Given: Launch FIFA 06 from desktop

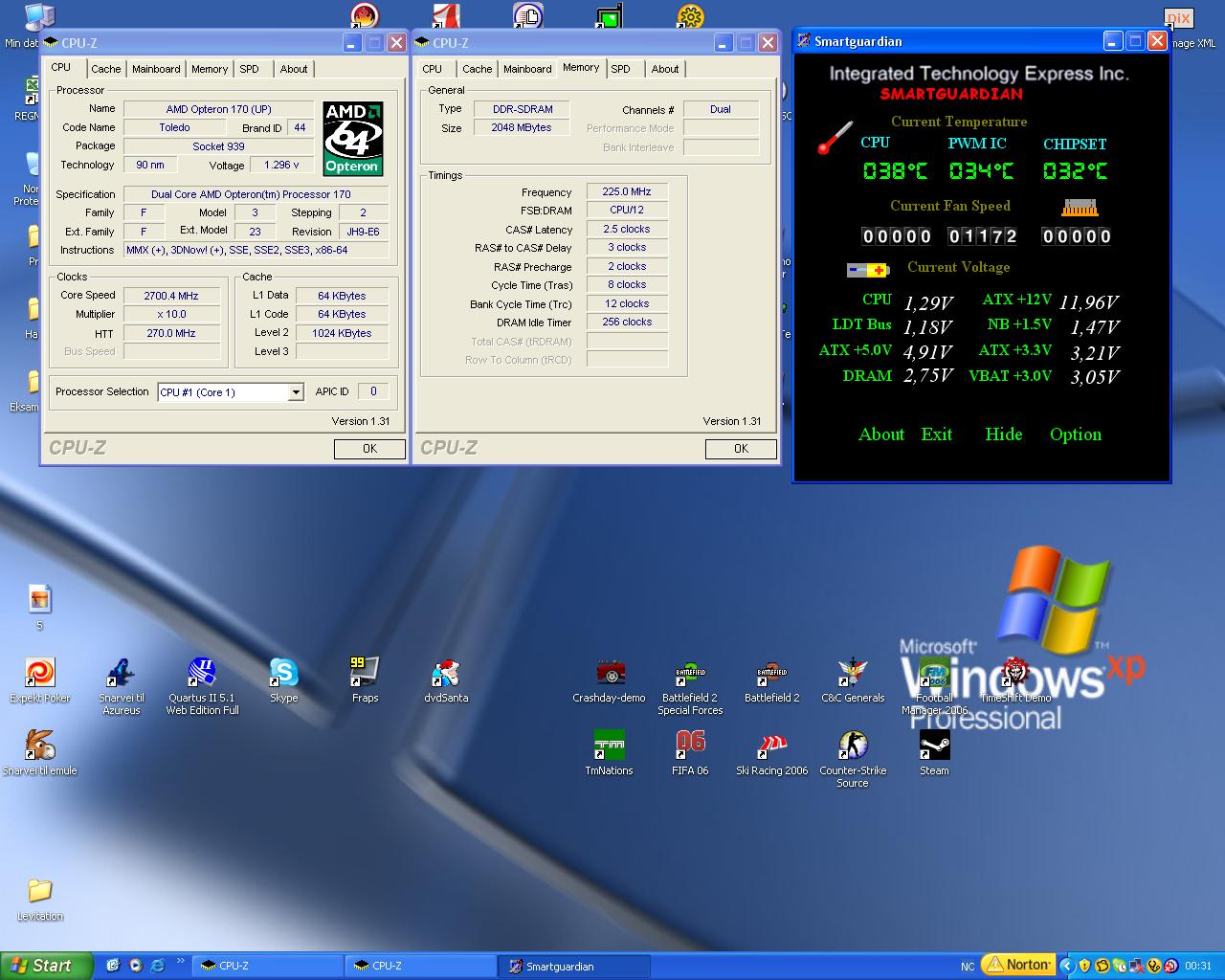Looking at the screenshot, I should click(690, 752).
